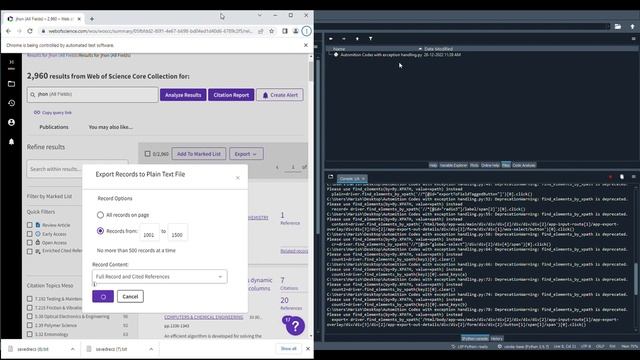640x360 pixels.
Task: Check the Enriched Cited References filter
Action: coord(29,251)
